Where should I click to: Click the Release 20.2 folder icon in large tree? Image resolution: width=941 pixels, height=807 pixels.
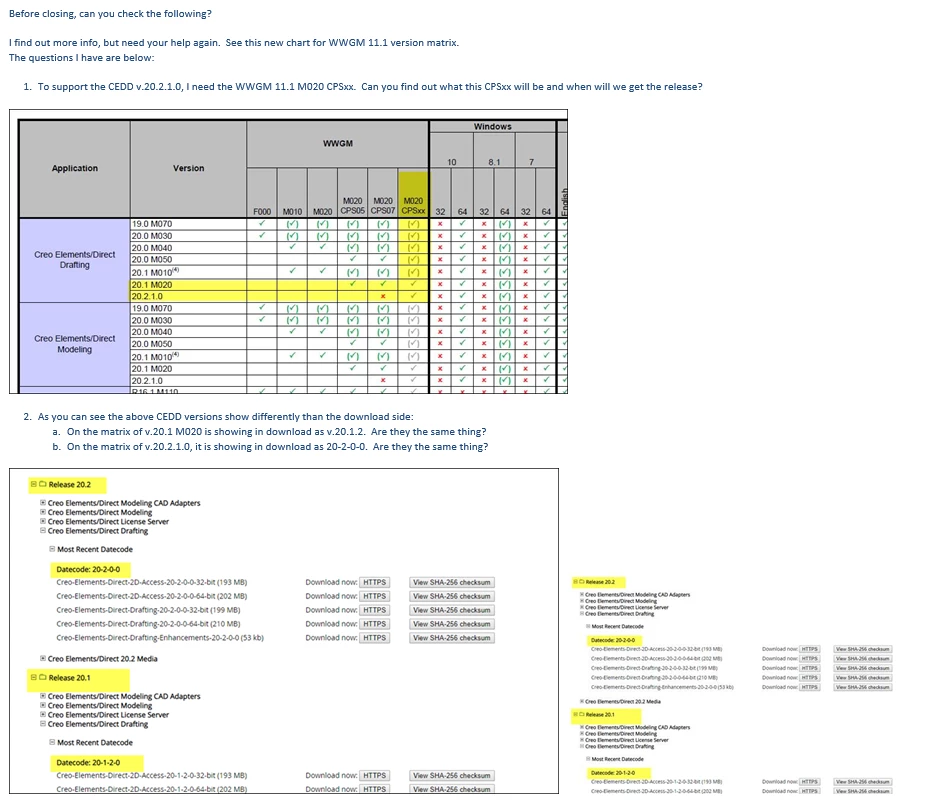[43, 484]
